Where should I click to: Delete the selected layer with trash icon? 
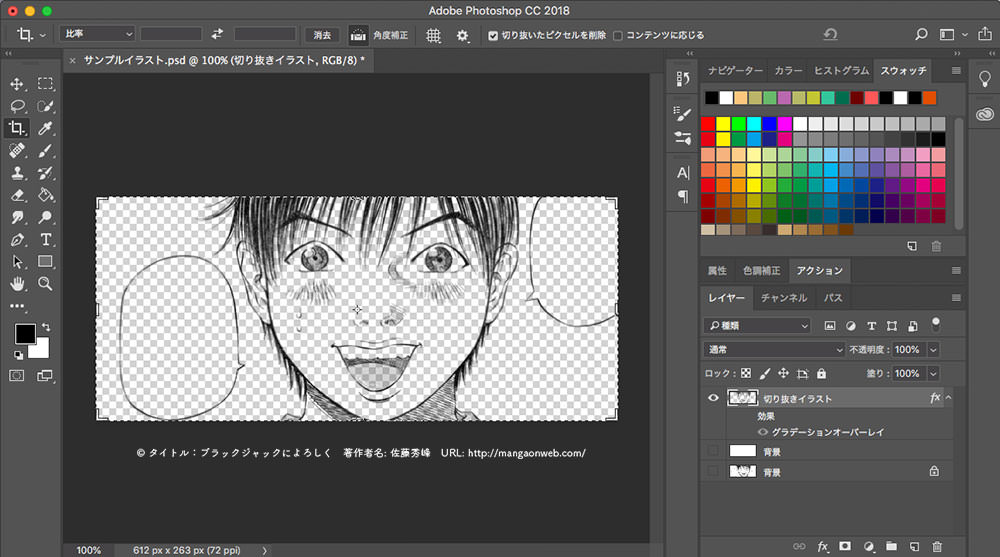937,546
